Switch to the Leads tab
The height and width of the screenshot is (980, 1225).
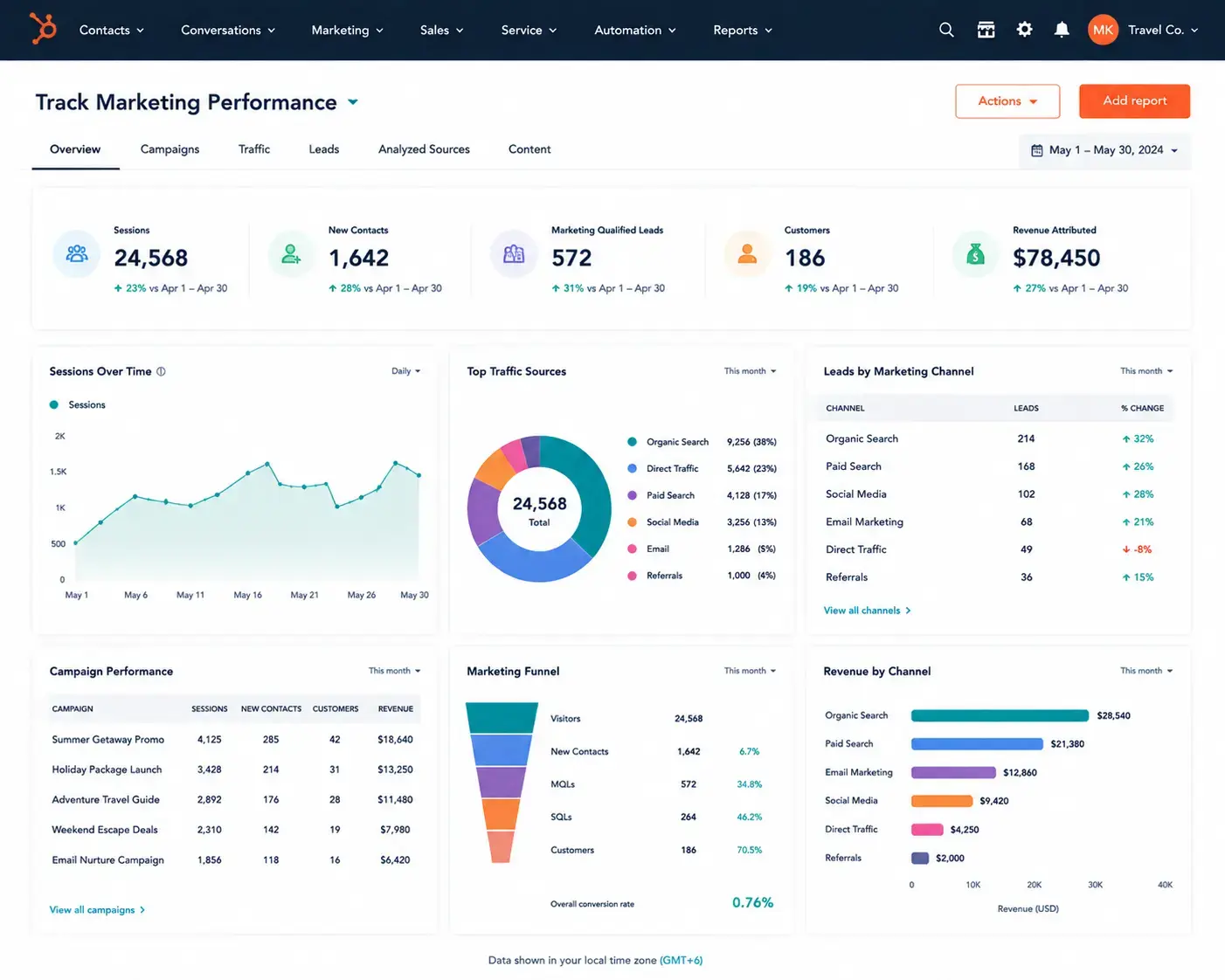(324, 149)
